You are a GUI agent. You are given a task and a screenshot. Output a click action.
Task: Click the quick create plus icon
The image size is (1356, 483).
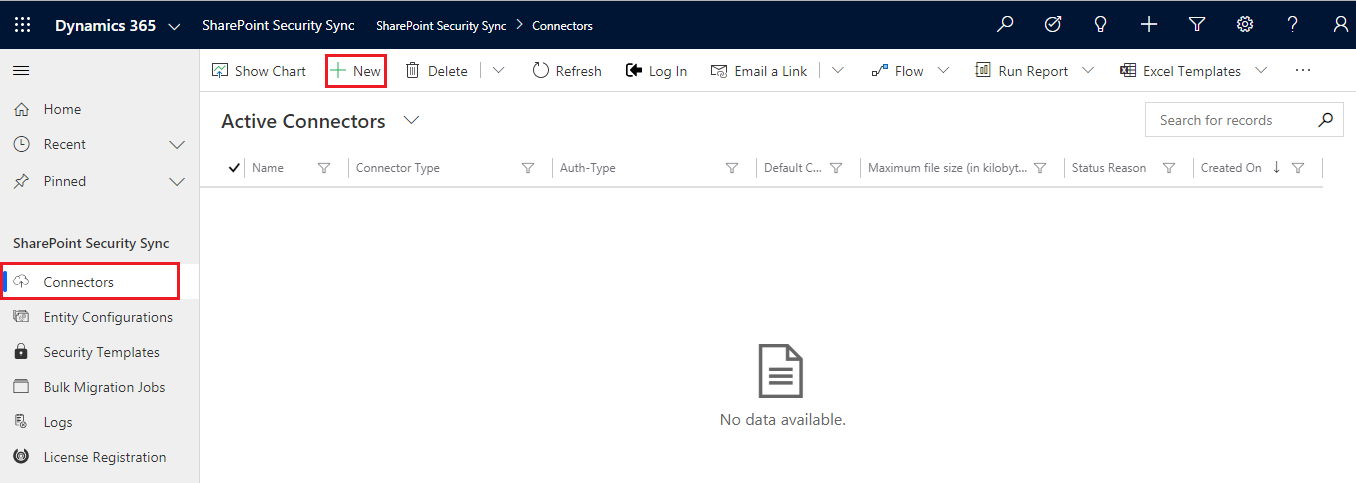click(1149, 25)
